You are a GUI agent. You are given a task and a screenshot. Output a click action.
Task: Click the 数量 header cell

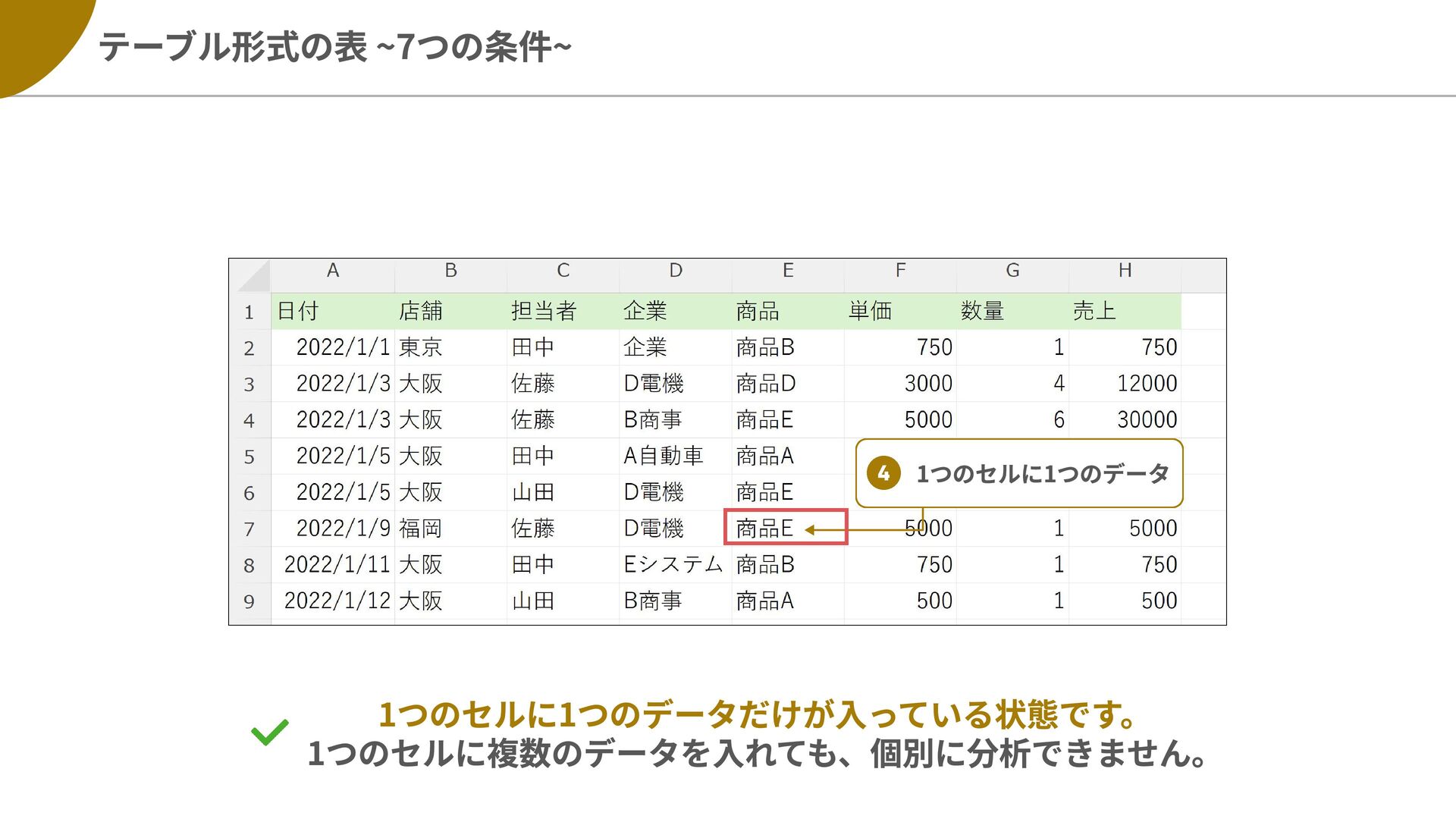click(x=1012, y=312)
